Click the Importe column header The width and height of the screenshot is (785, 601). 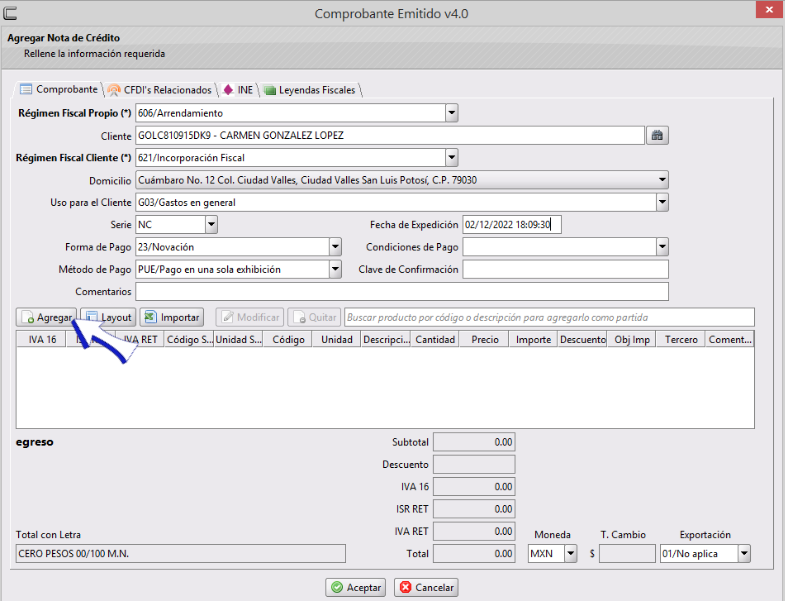(533, 340)
